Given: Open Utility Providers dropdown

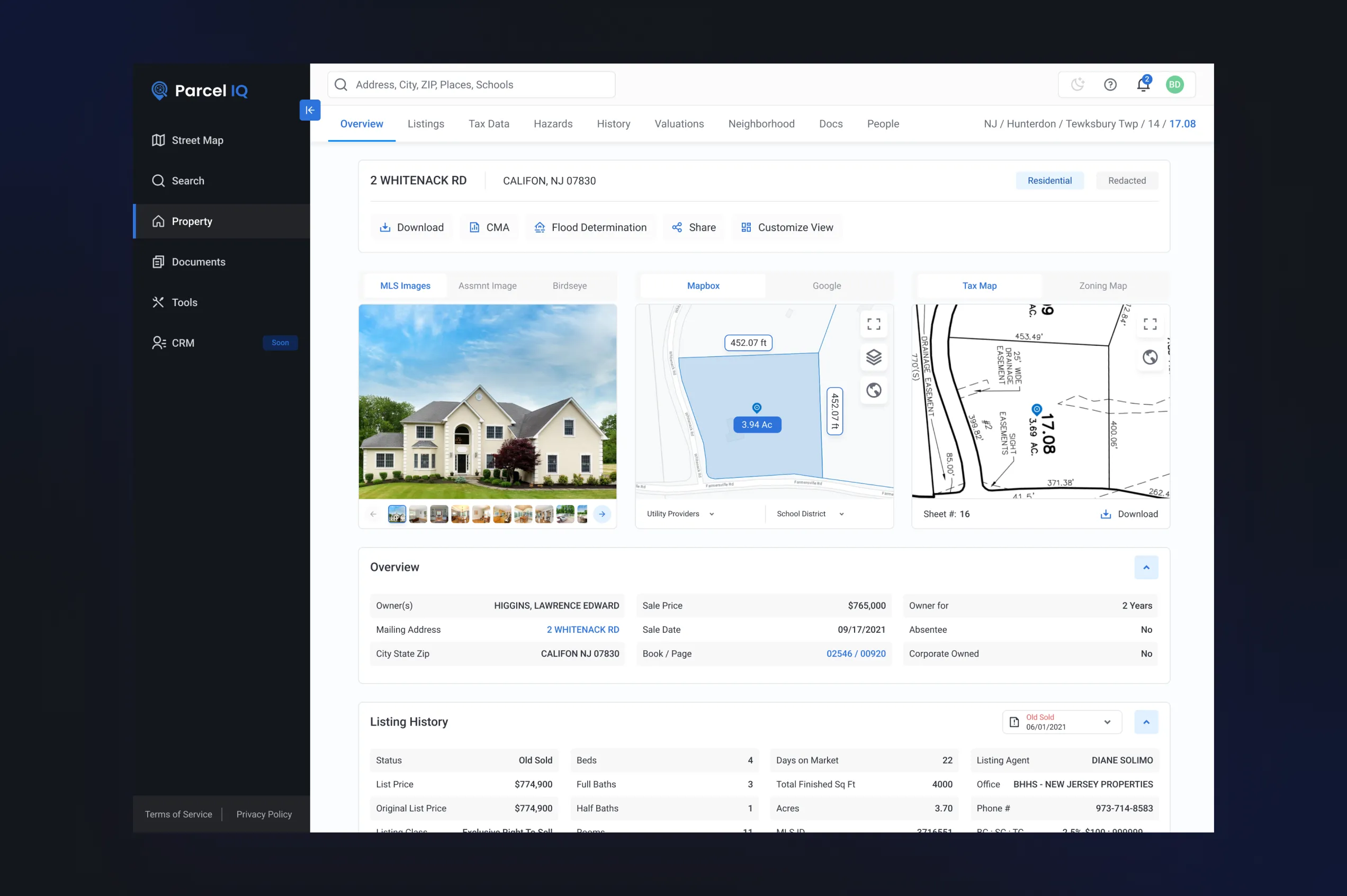Looking at the screenshot, I should pos(680,514).
